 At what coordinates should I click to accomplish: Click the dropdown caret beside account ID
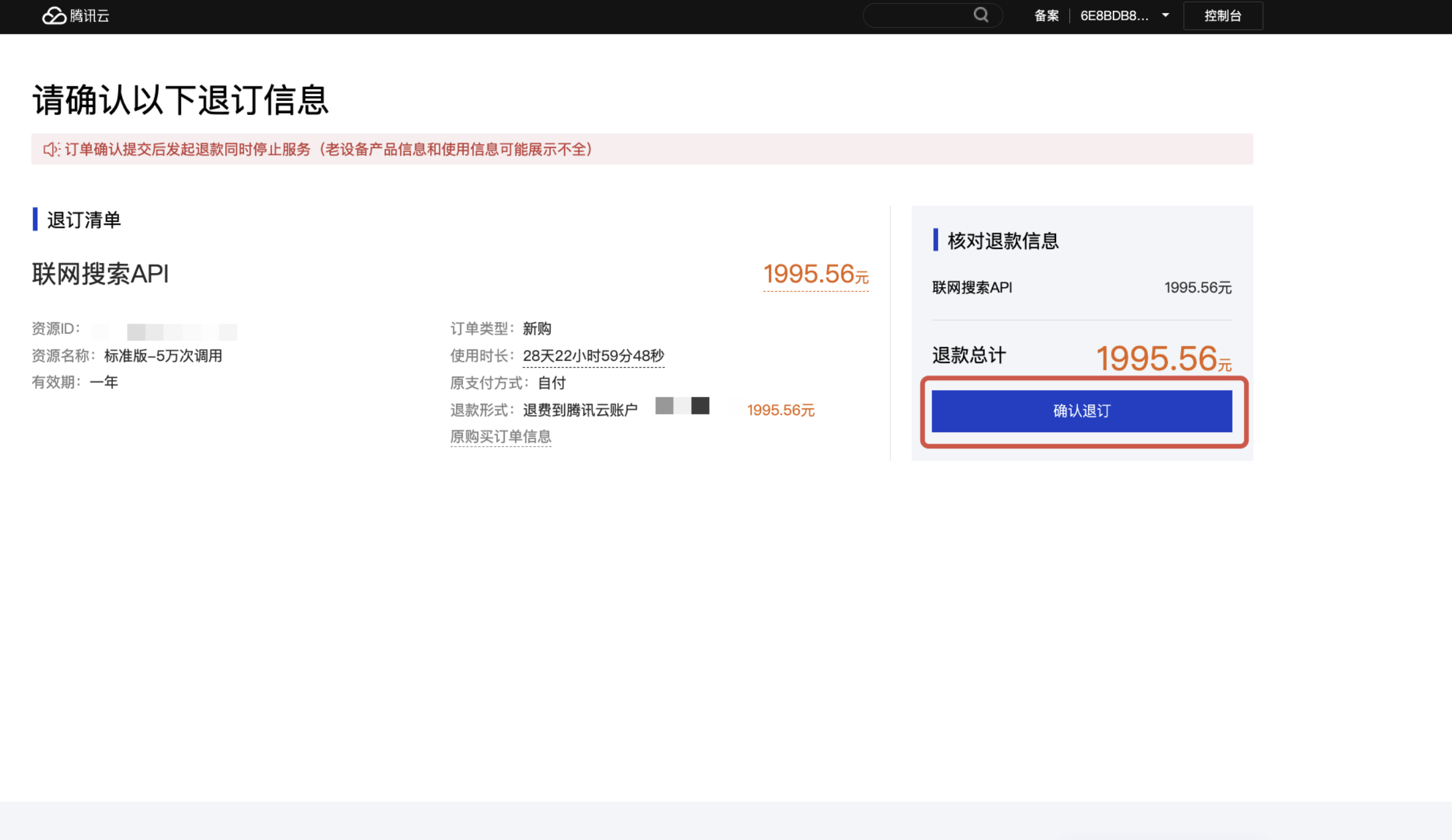[1165, 16]
